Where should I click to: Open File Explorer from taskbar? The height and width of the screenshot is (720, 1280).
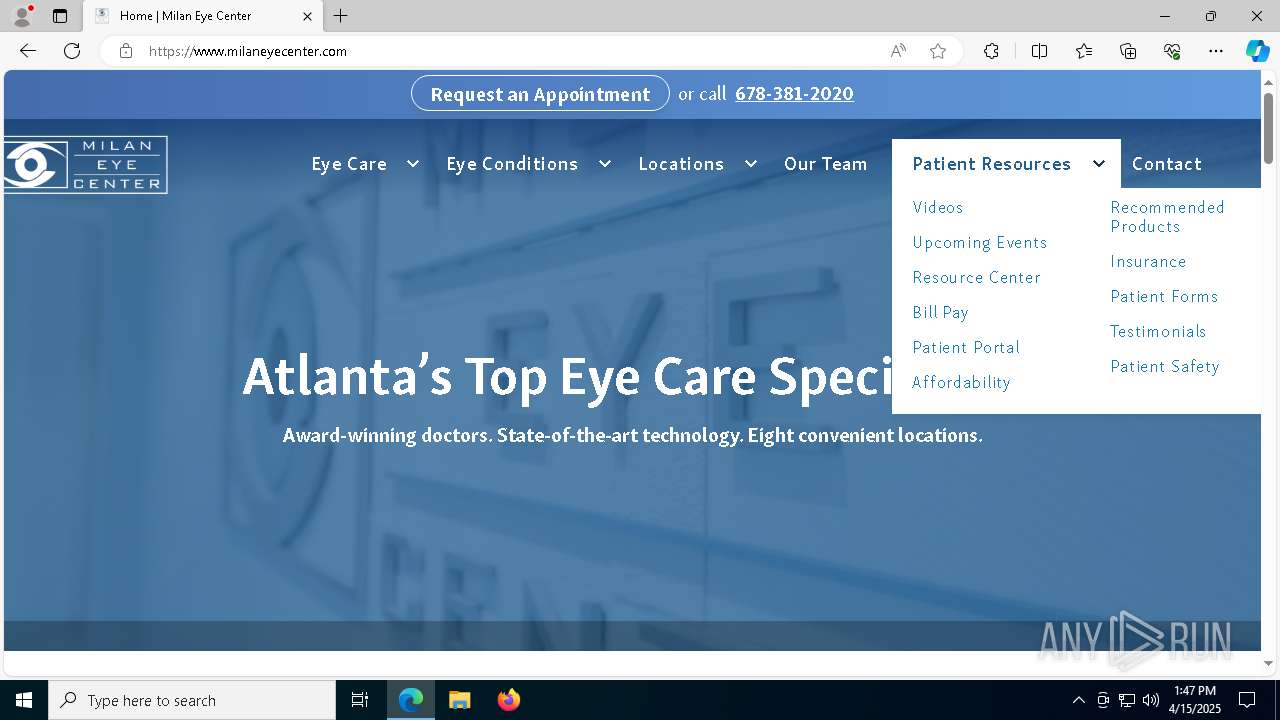459,700
